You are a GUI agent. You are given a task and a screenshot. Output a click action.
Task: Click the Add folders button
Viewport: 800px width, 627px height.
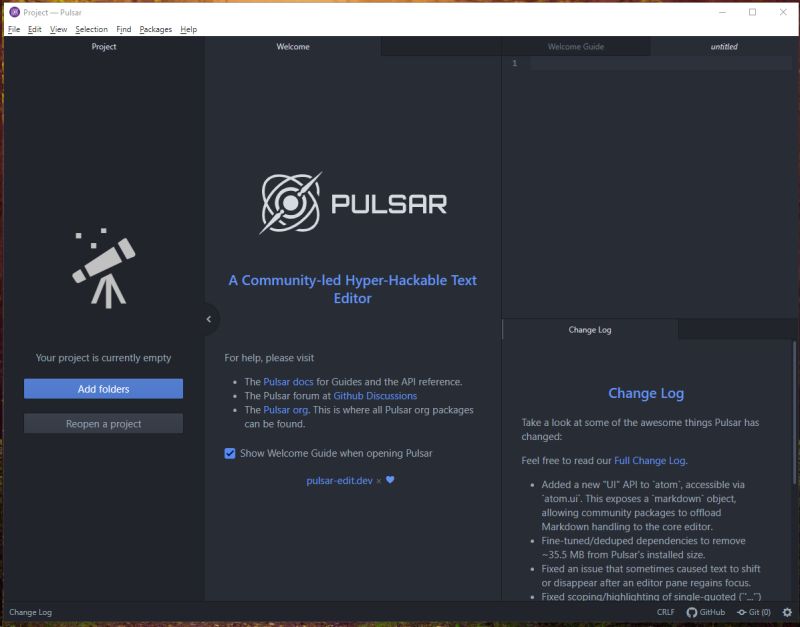[x=102, y=389]
